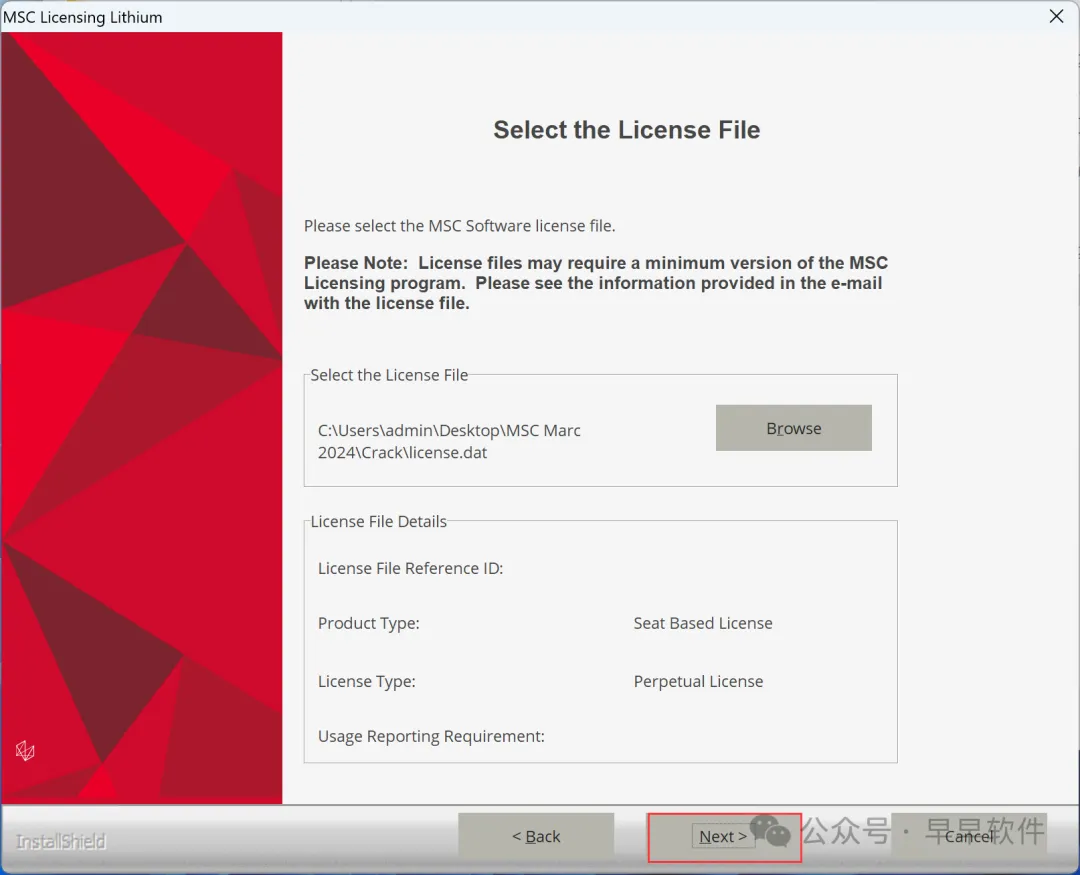The width and height of the screenshot is (1080, 875).
Task: Click 'Usage Reporting Requirement:' label
Action: (431, 737)
